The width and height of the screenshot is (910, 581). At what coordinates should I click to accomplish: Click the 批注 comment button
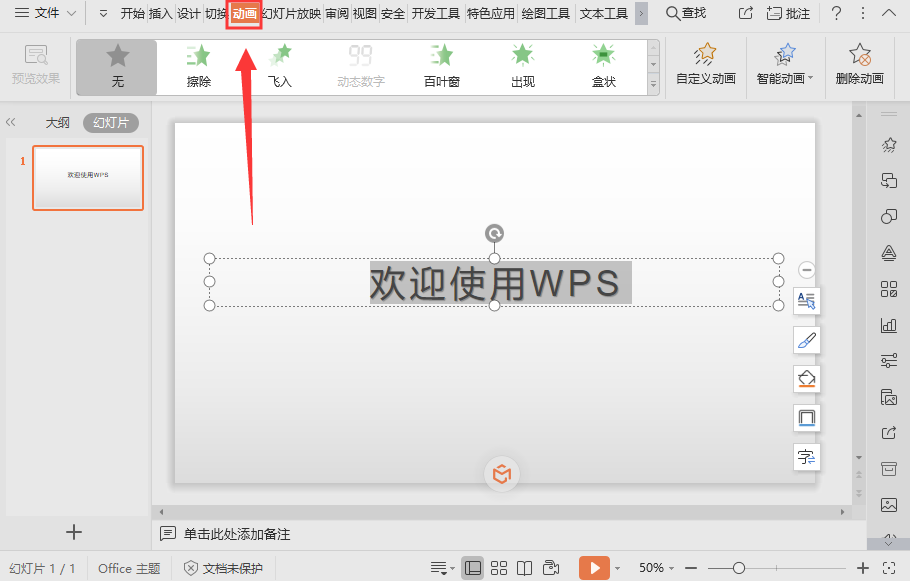(x=788, y=13)
